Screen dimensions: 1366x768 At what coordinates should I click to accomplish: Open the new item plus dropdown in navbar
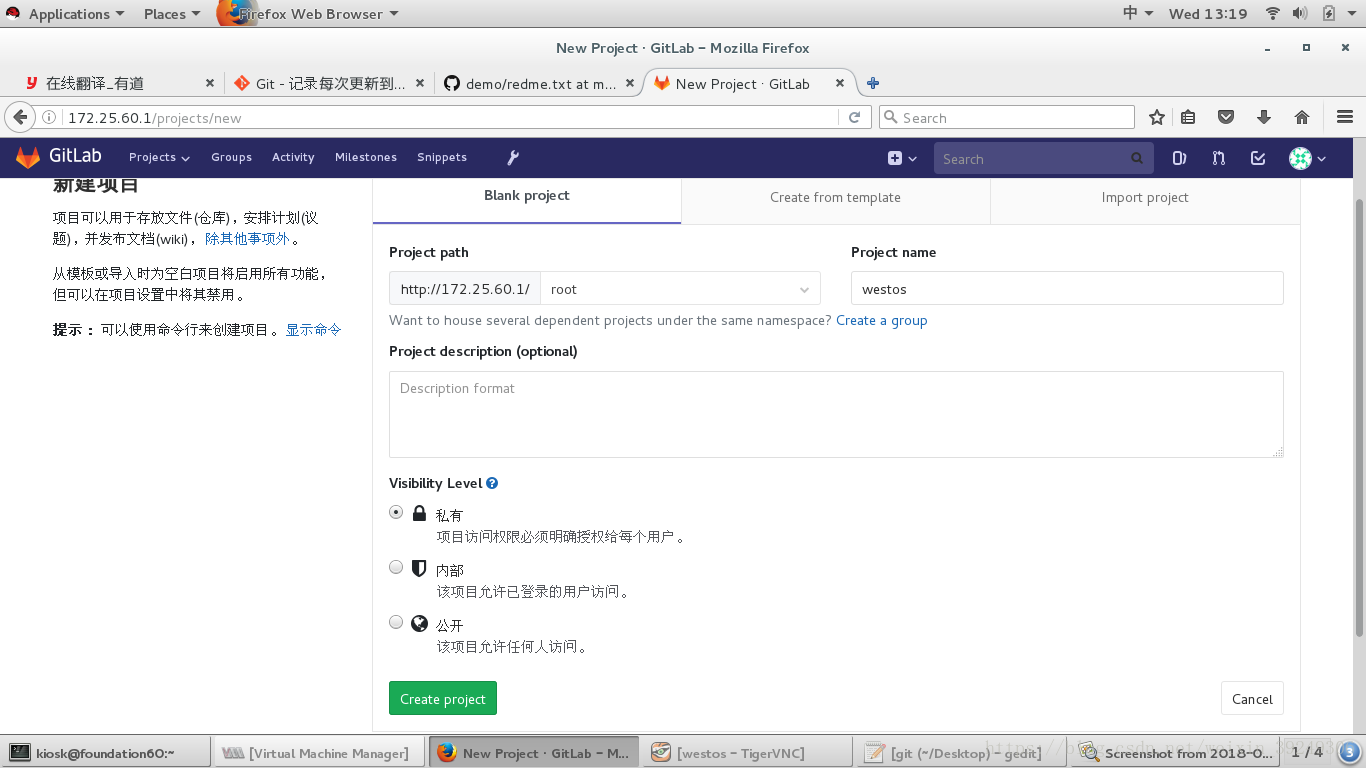tap(902, 158)
